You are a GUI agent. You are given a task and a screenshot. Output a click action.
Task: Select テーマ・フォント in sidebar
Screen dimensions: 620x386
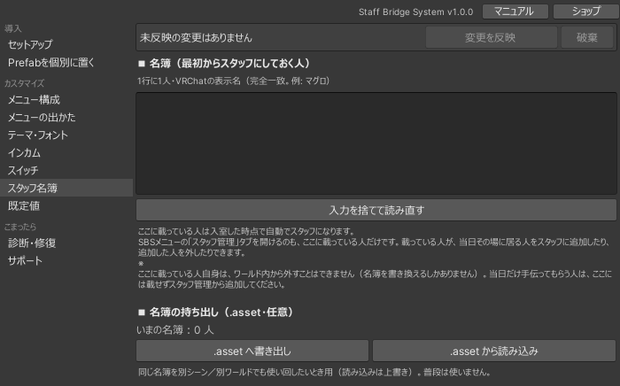(66, 135)
